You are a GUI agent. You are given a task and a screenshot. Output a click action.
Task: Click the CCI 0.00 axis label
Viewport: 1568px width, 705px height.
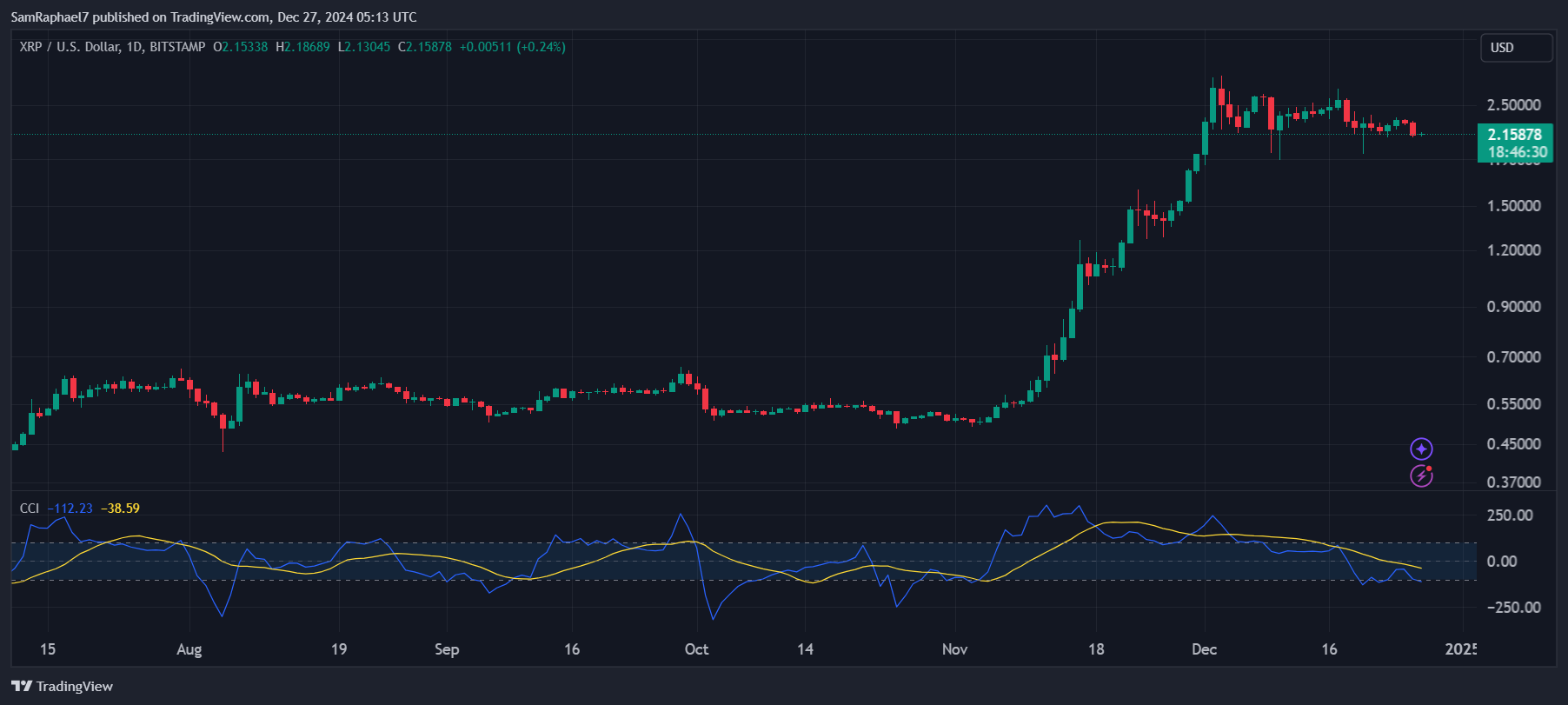[x=1502, y=562]
